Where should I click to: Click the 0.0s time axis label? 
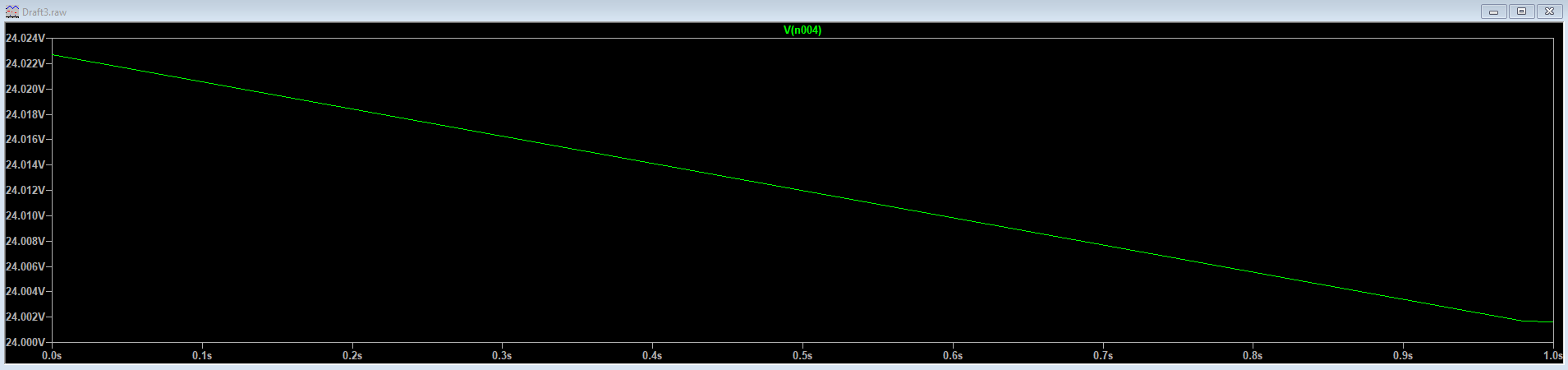point(52,355)
